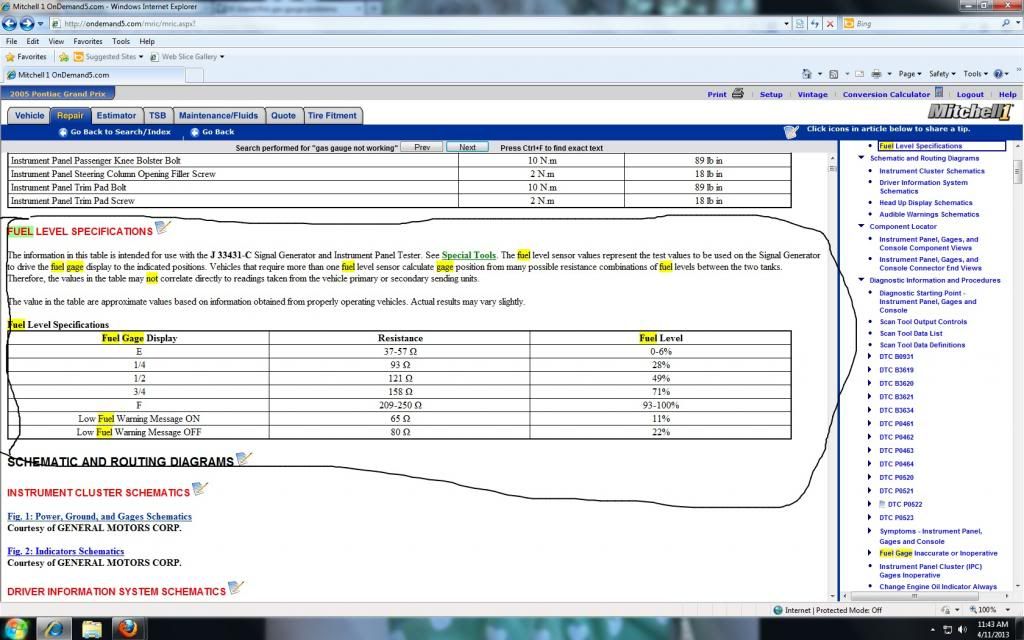
Task: Open the Windows Start button
Action: [16, 629]
